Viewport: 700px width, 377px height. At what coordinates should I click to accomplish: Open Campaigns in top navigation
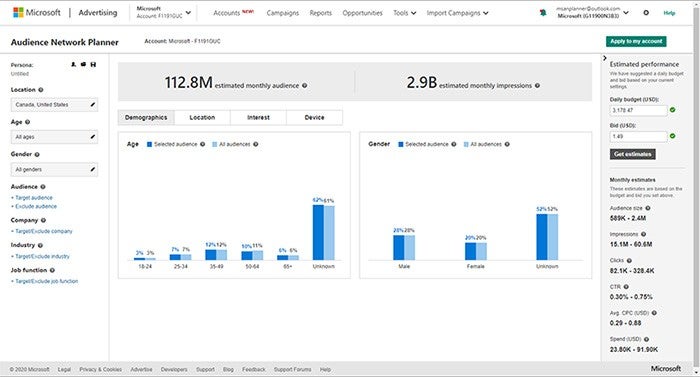tap(283, 13)
